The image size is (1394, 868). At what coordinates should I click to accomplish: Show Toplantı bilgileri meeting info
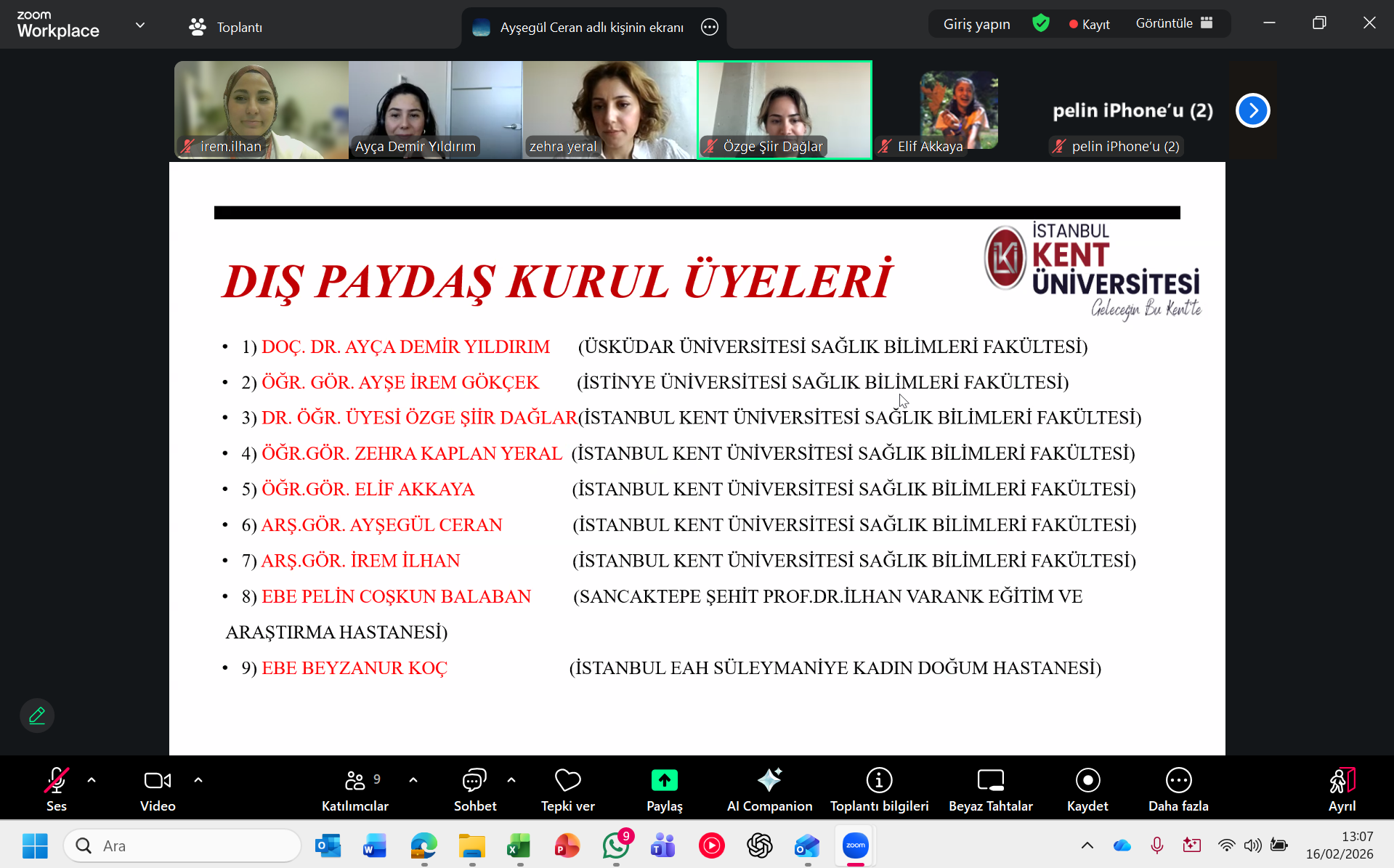879,789
